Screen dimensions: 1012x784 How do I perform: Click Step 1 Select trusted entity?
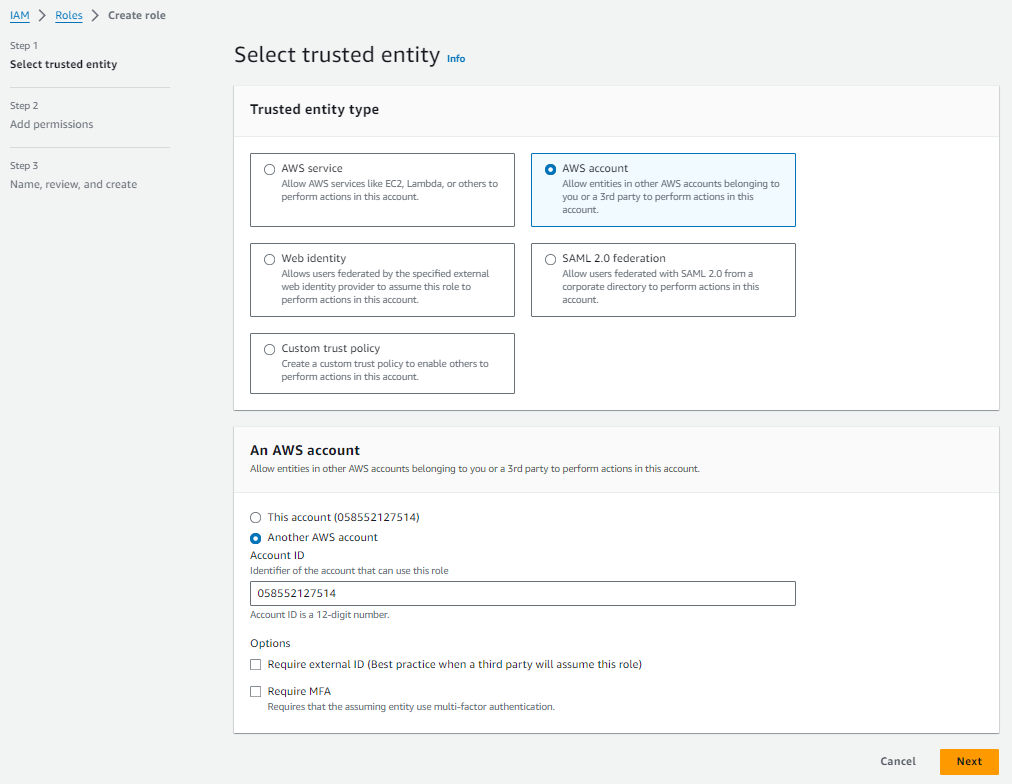click(63, 65)
